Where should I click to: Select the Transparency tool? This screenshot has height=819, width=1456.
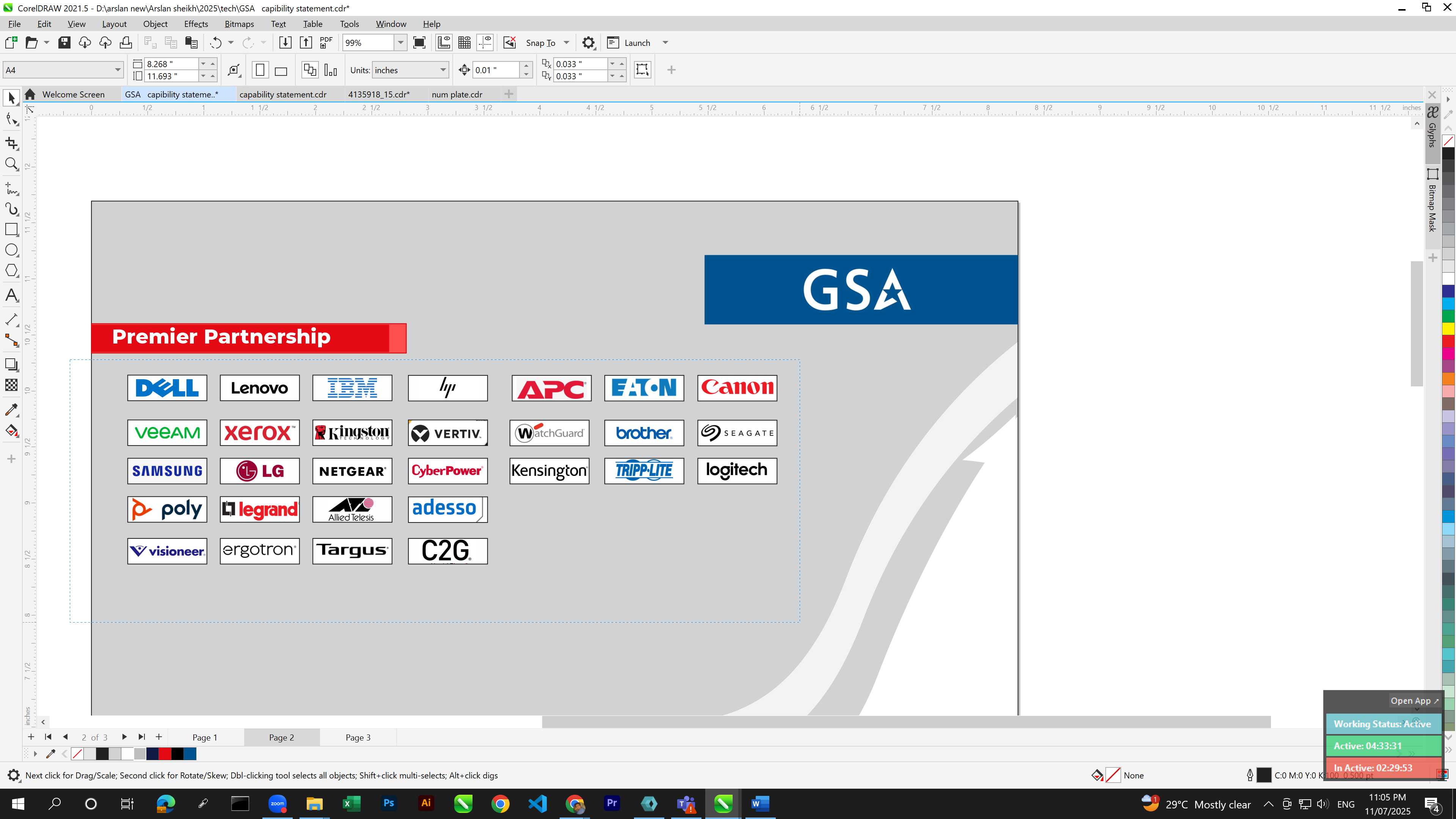pos(11,385)
